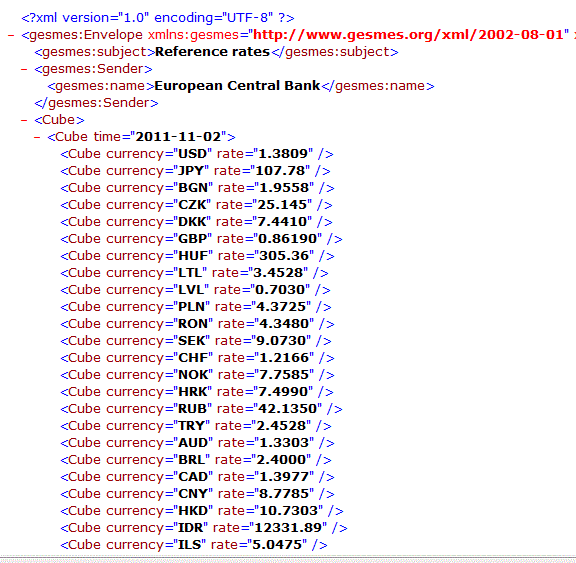Click the DKK rate 7.4410 row

pyautogui.click(x=197, y=222)
